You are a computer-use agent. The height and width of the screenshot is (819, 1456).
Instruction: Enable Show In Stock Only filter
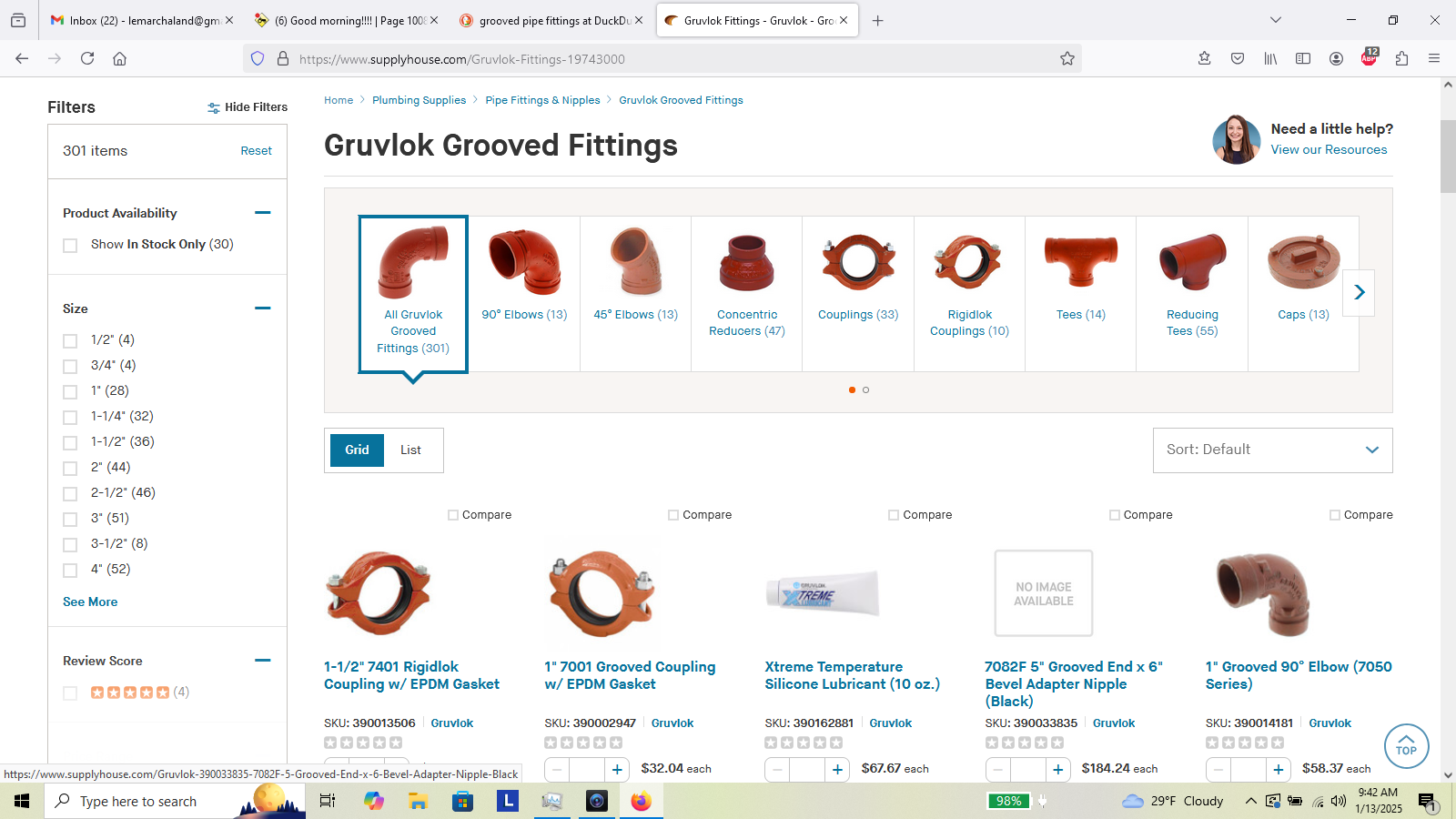click(x=70, y=246)
